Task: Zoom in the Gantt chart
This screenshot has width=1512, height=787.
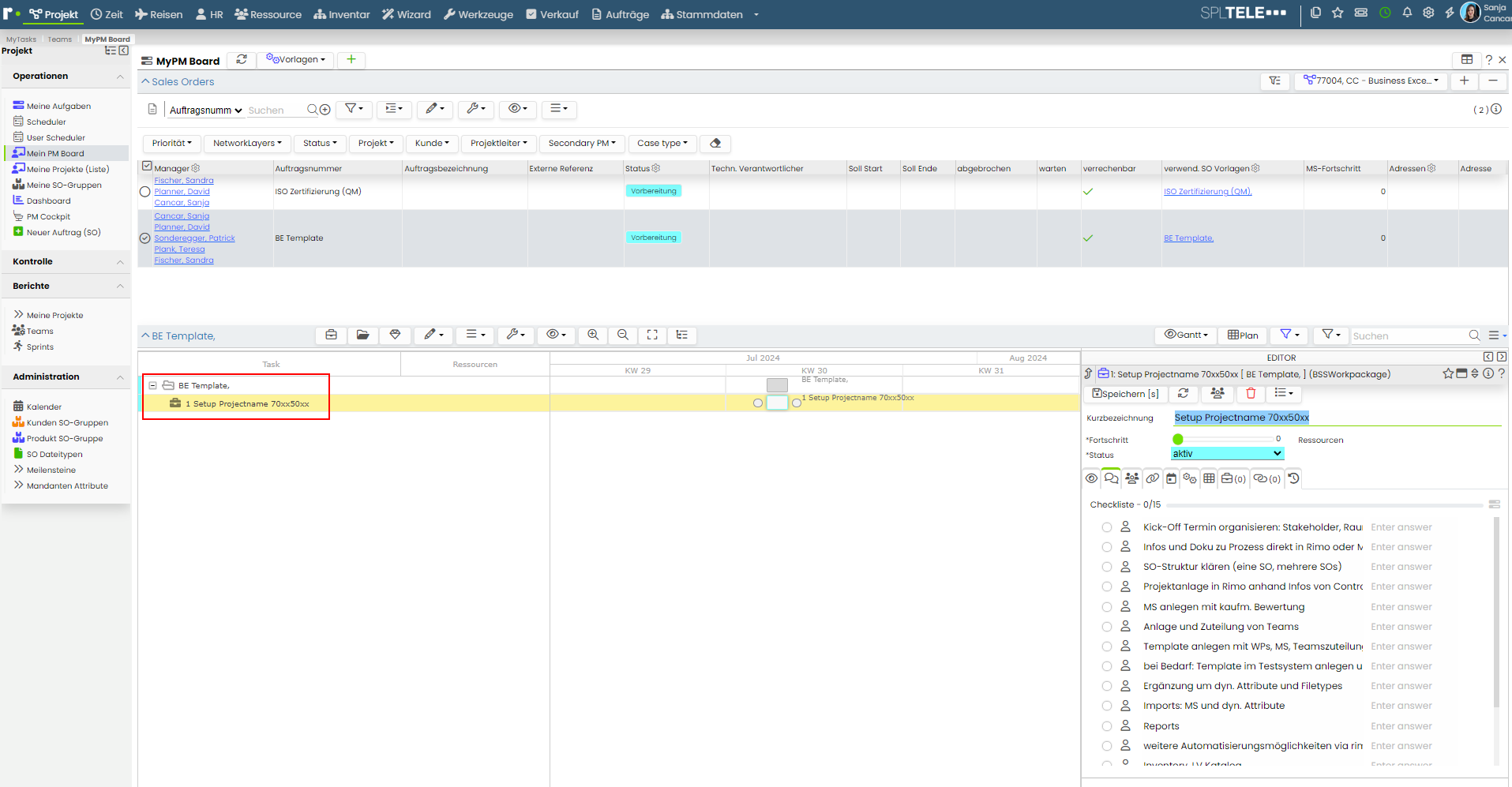Action: tap(593, 335)
